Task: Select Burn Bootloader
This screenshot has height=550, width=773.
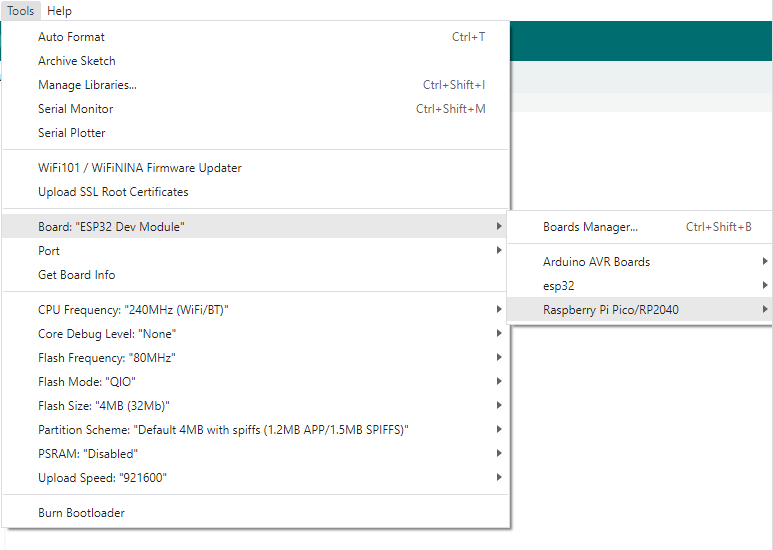Action: point(81,513)
